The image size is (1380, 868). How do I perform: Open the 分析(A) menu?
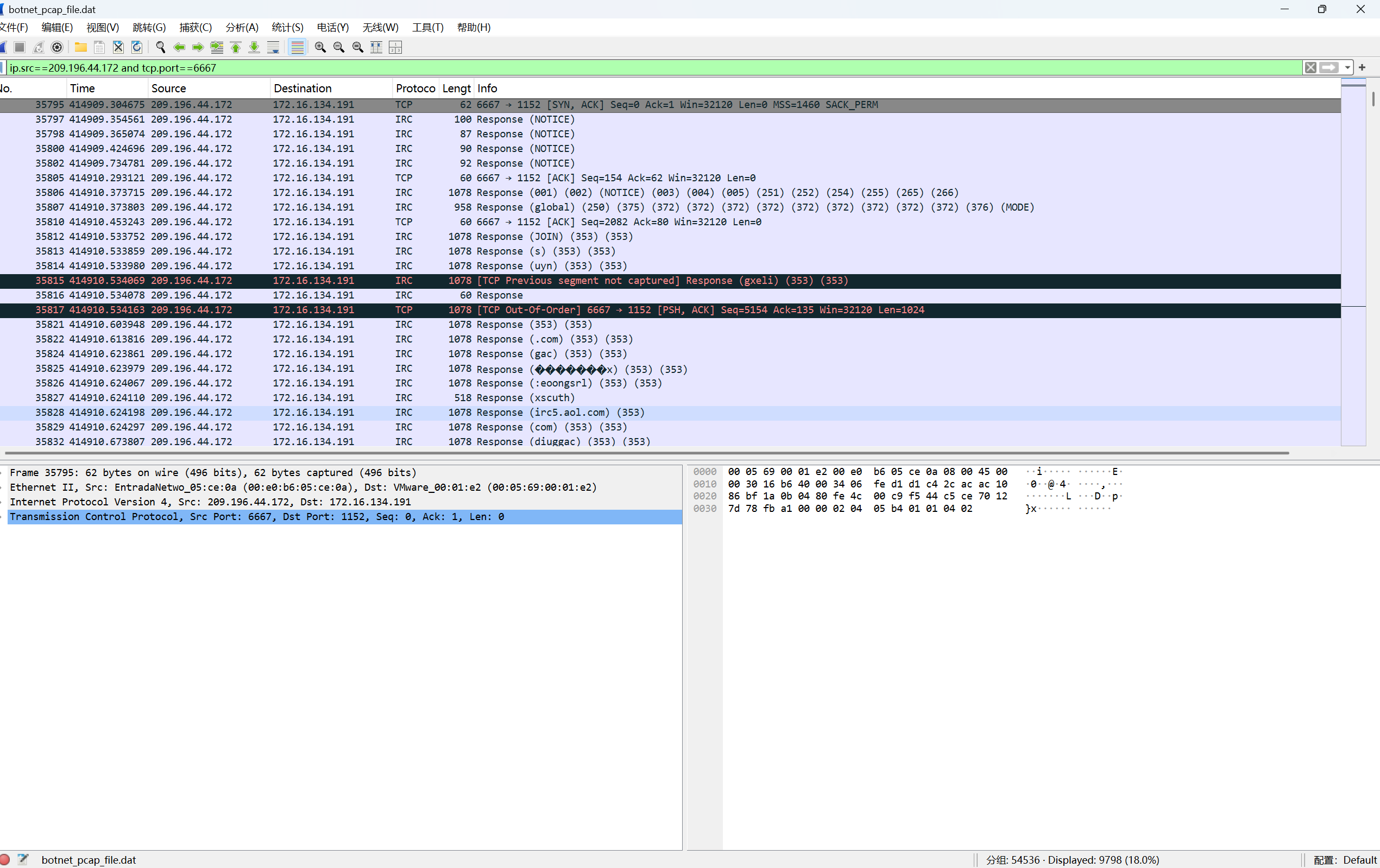click(241, 28)
